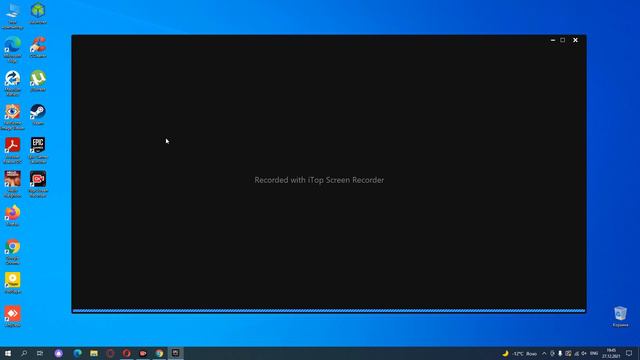
Task: Open the Windows Start menu
Action: coord(8,353)
